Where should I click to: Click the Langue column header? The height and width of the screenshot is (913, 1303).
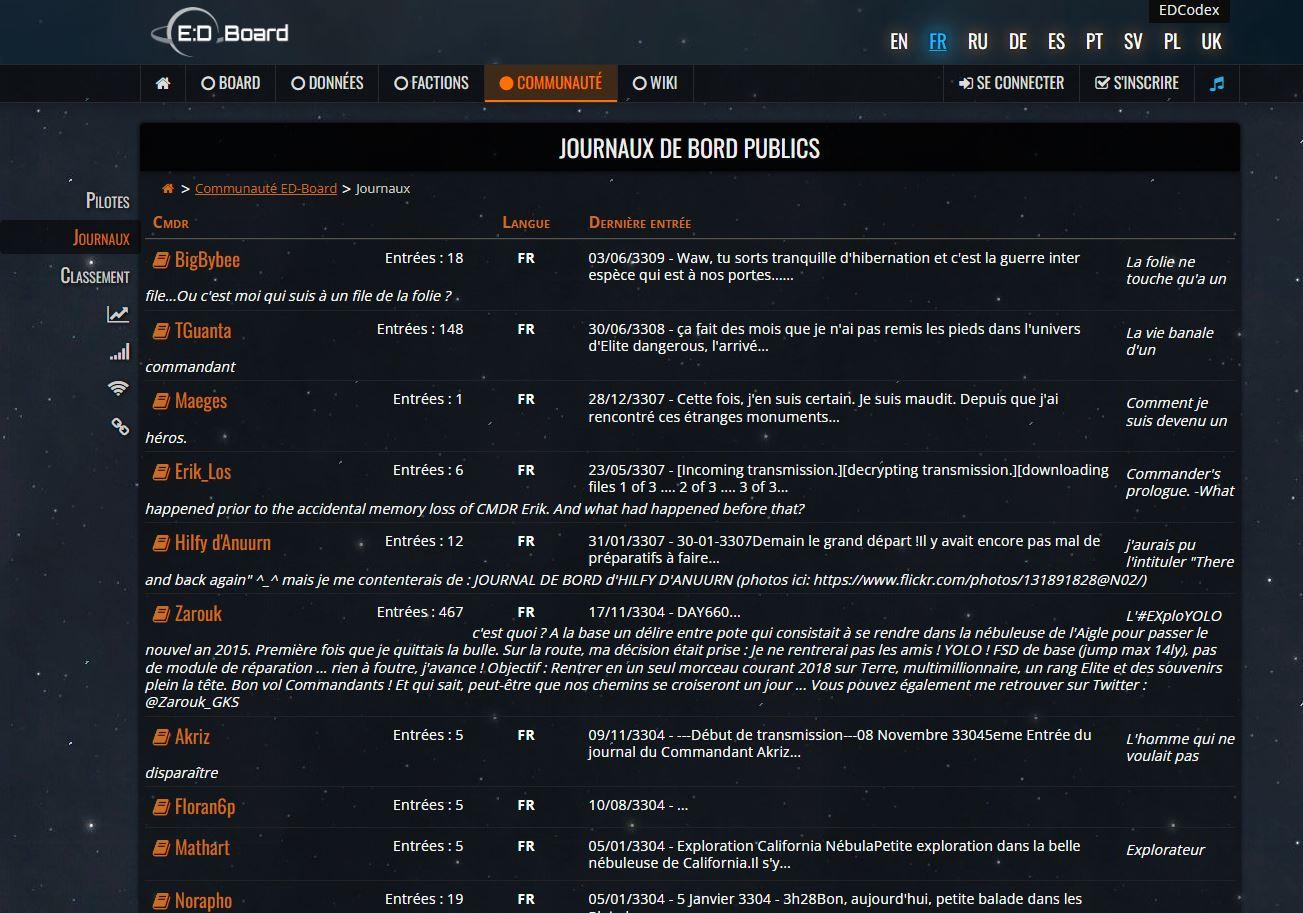526,222
